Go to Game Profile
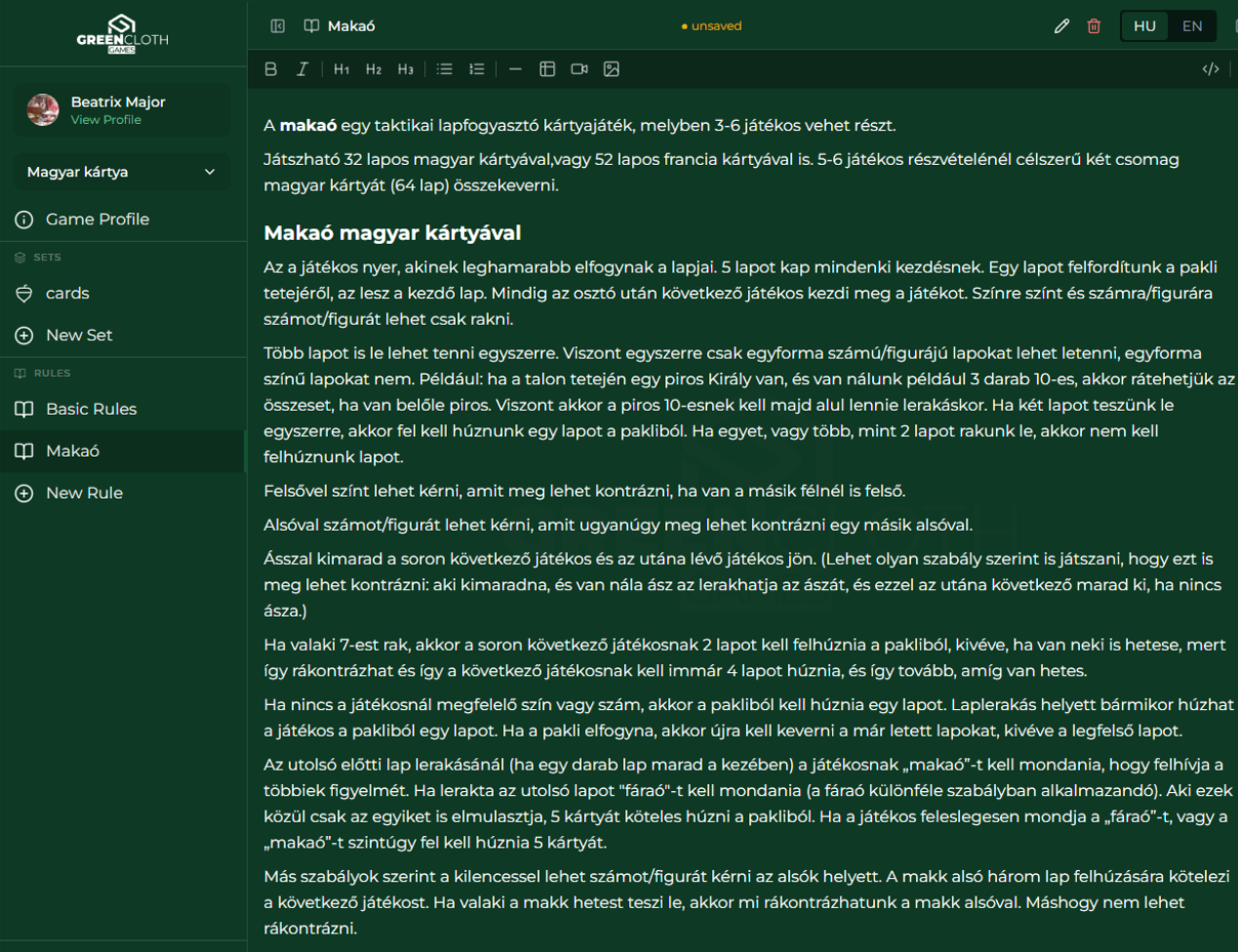 tap(96, 218)
